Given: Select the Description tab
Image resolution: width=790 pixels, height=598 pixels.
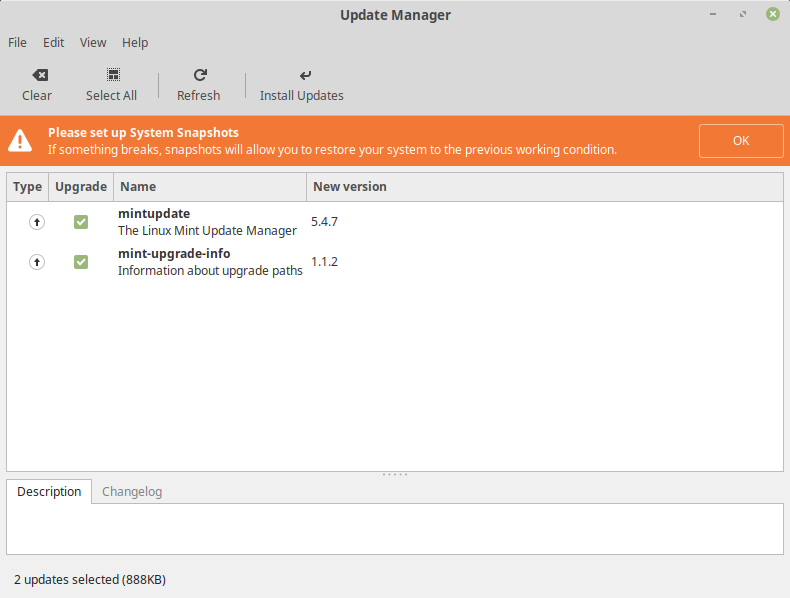Looking at the screenshot, I should 49,492.
